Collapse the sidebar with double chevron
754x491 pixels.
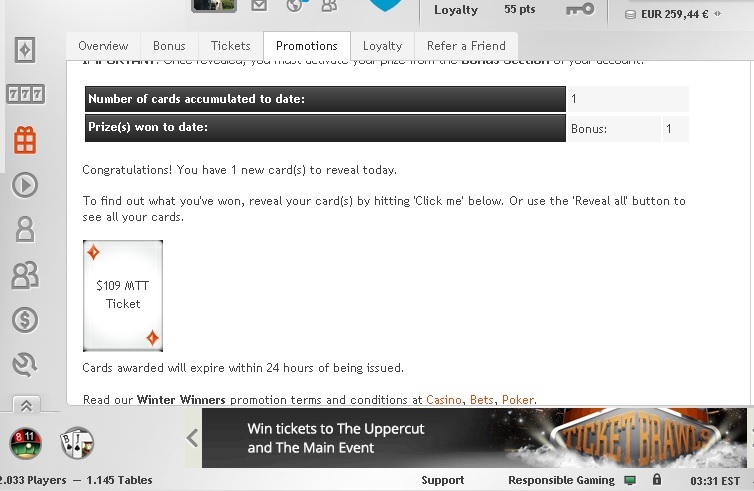[26, 405]
